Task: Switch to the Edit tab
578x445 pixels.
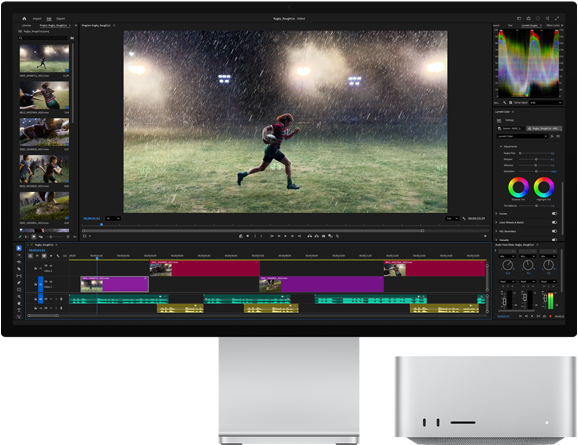Action: coord(49,18)
